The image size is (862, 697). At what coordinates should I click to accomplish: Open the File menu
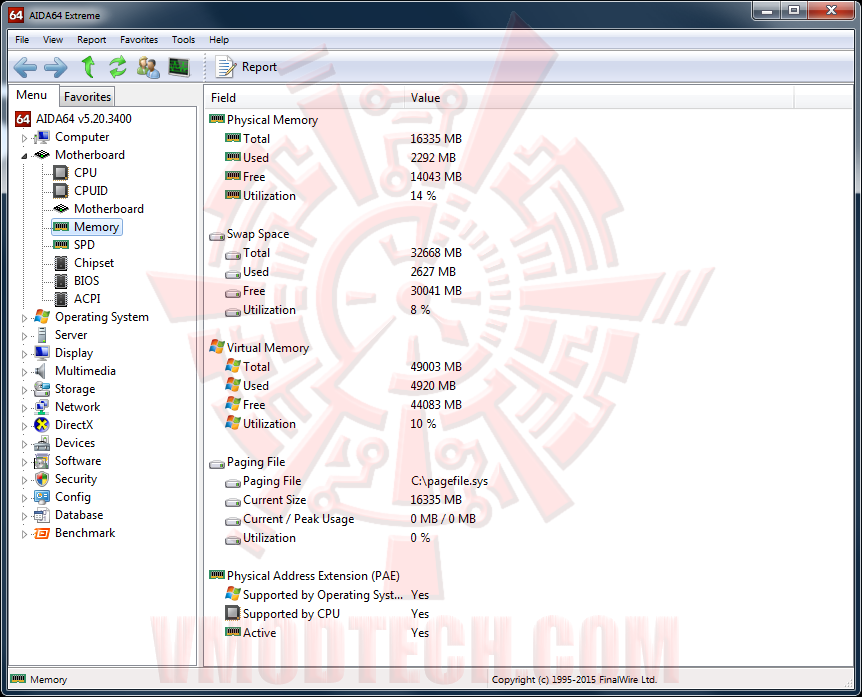click(x=22, y=40)
